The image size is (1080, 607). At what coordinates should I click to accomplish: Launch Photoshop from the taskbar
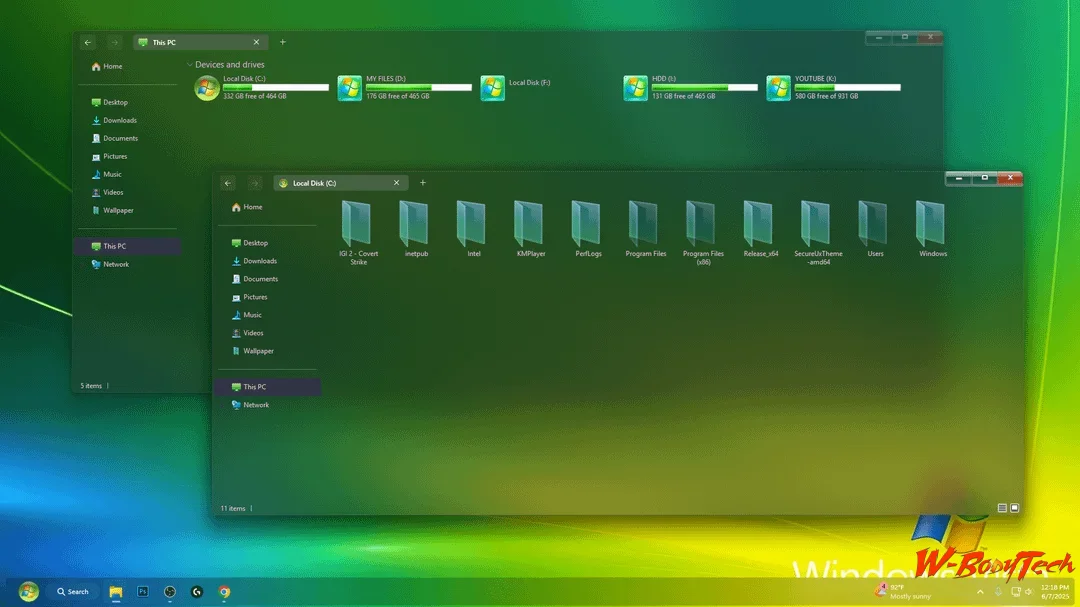pos(145,591)
